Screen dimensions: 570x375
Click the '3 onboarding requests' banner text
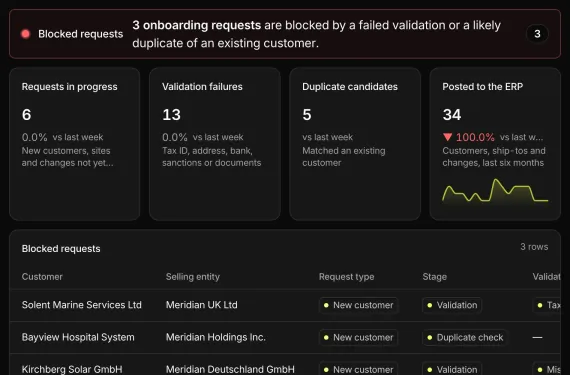(197, 25)
